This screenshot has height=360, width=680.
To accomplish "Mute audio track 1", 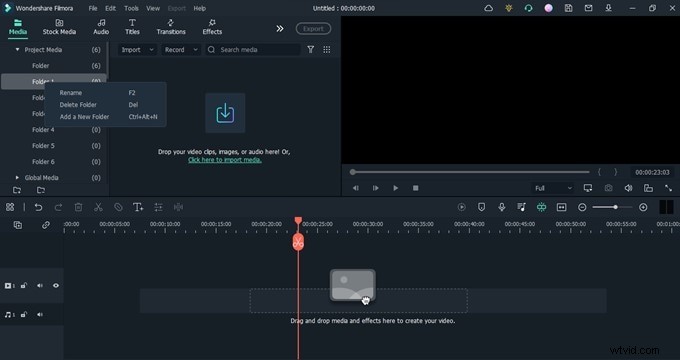I will coord(40,314).
